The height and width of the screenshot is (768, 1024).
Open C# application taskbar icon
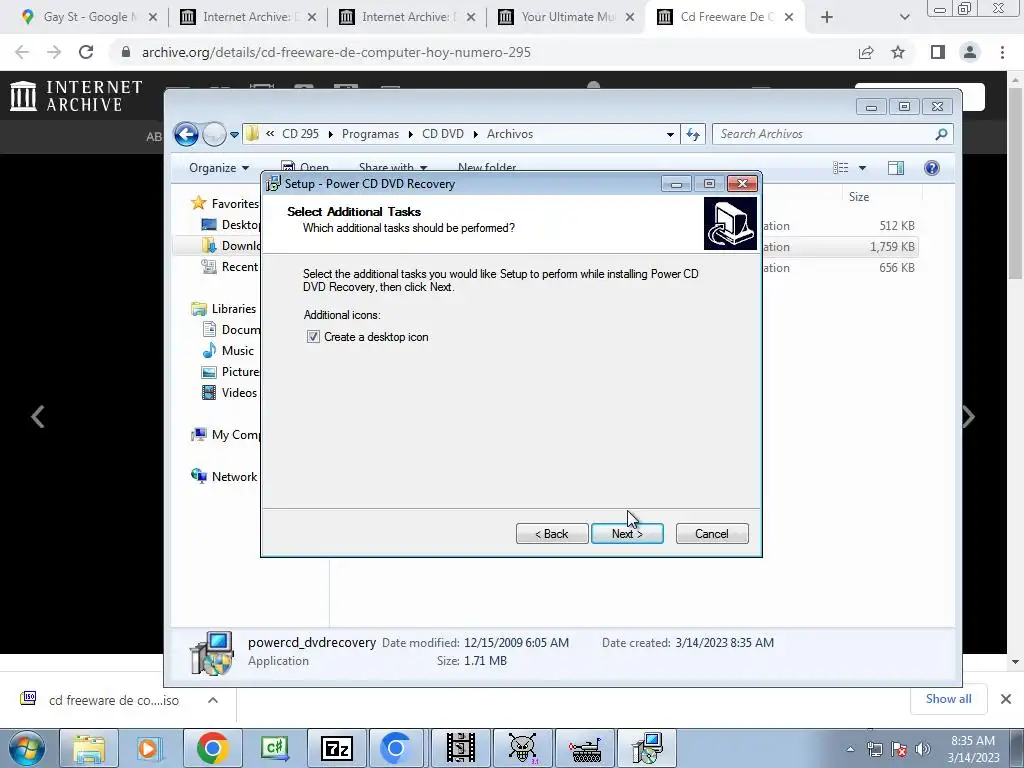(275, 748)
